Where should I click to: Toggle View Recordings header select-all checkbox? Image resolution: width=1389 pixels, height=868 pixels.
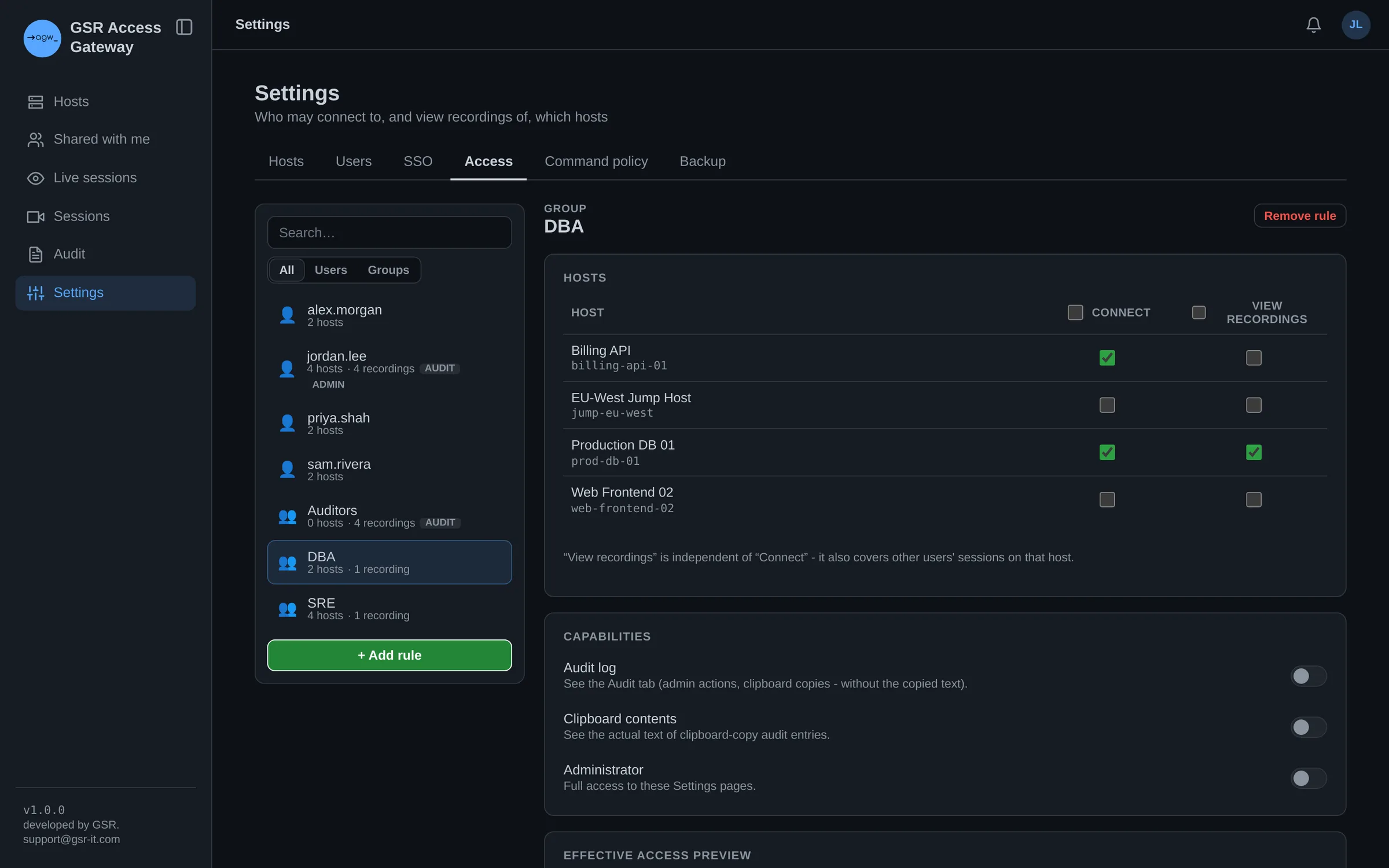[x=1199, y=312]
